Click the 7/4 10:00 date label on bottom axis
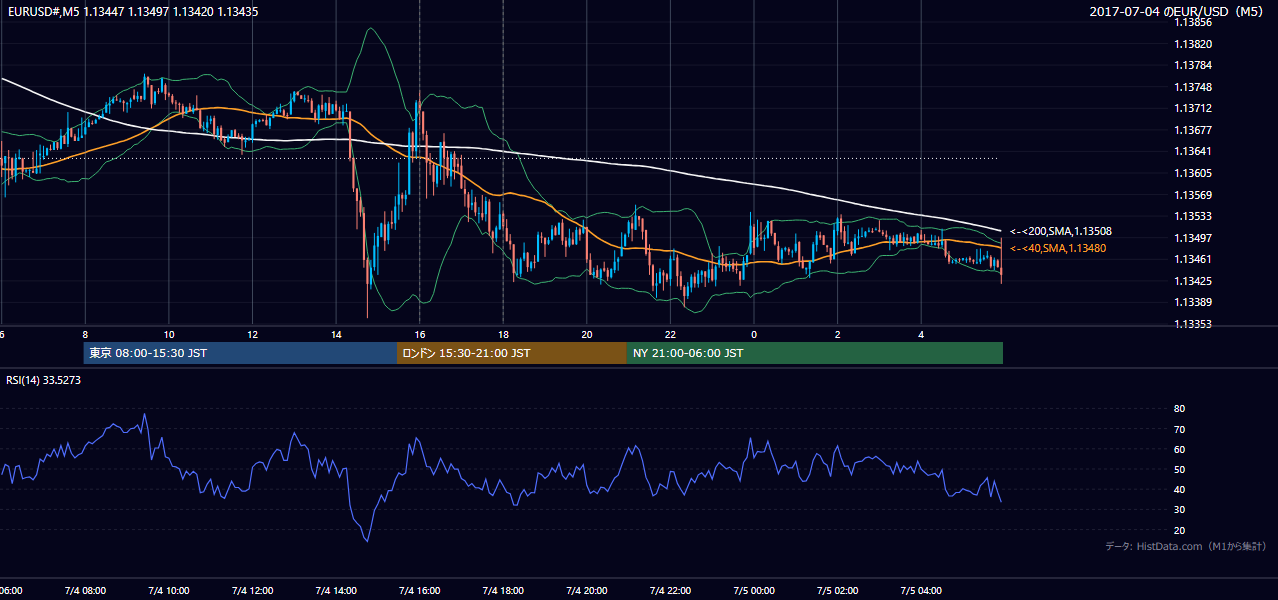The image size is (1278, 600). [x=167, y=591]
